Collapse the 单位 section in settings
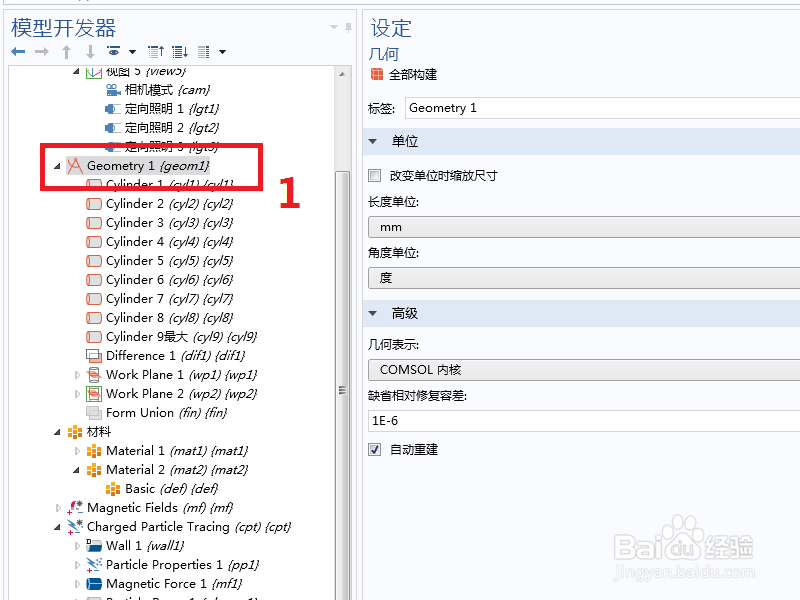The width and height of the screenshot is (800, 600). click(374, 141)
